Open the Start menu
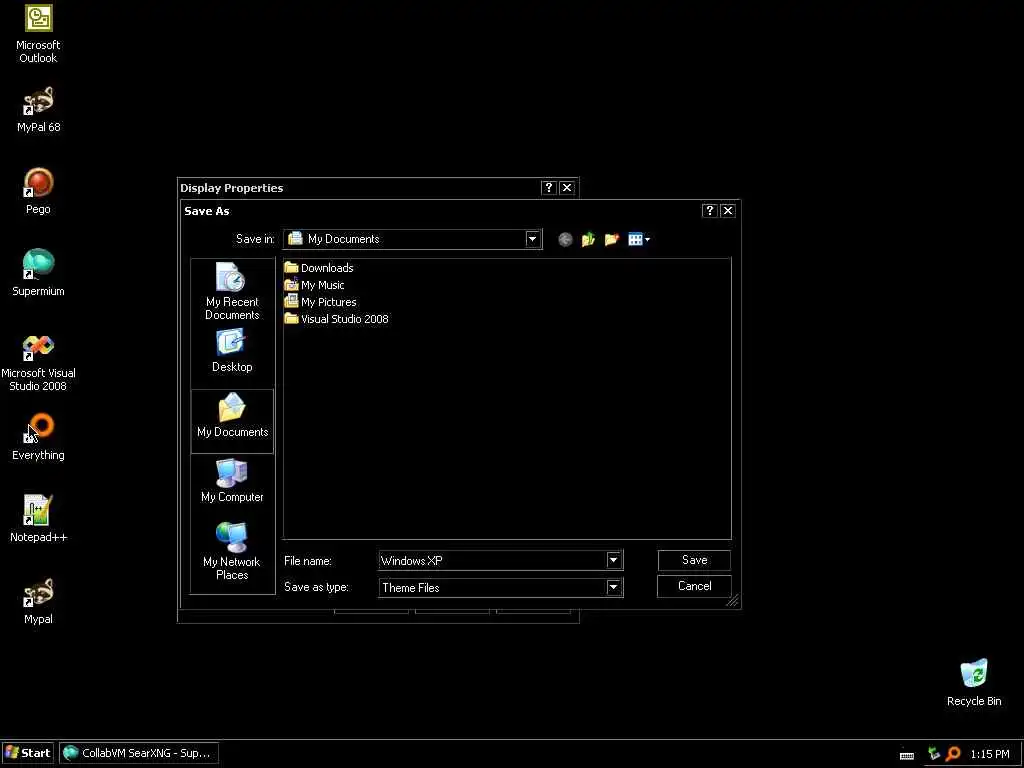This screenshot has height=768, width=1024. tap(28, 753)
